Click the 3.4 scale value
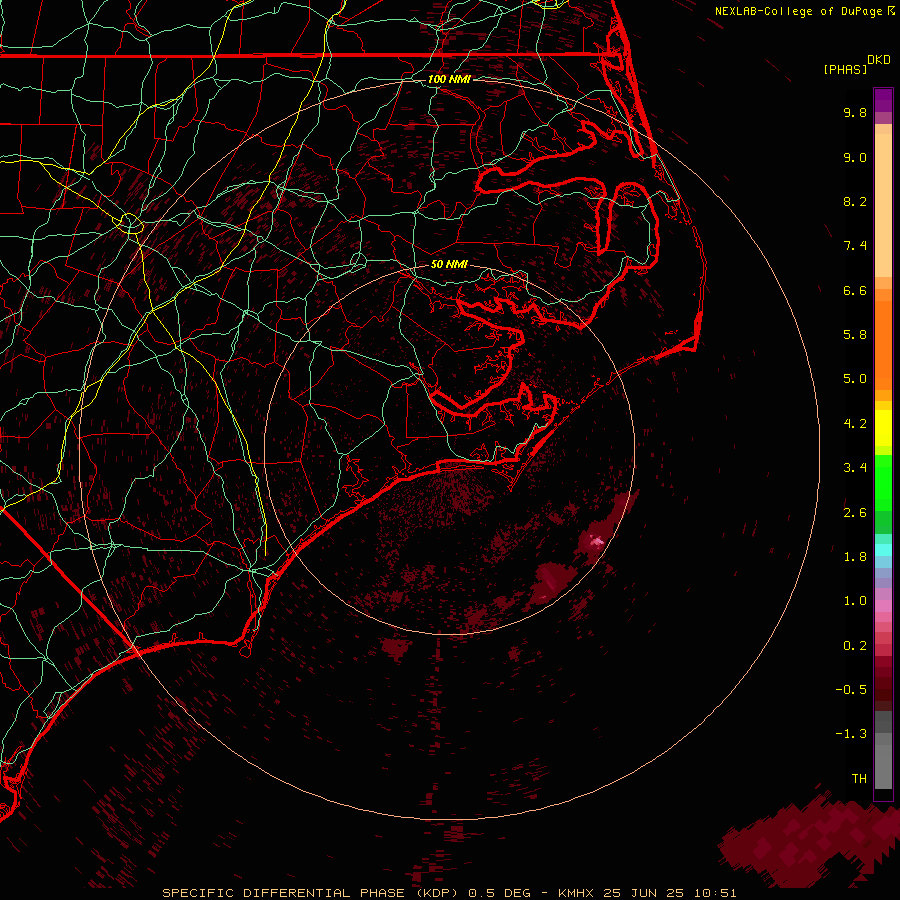900x900 pixels. coord(855,468)
